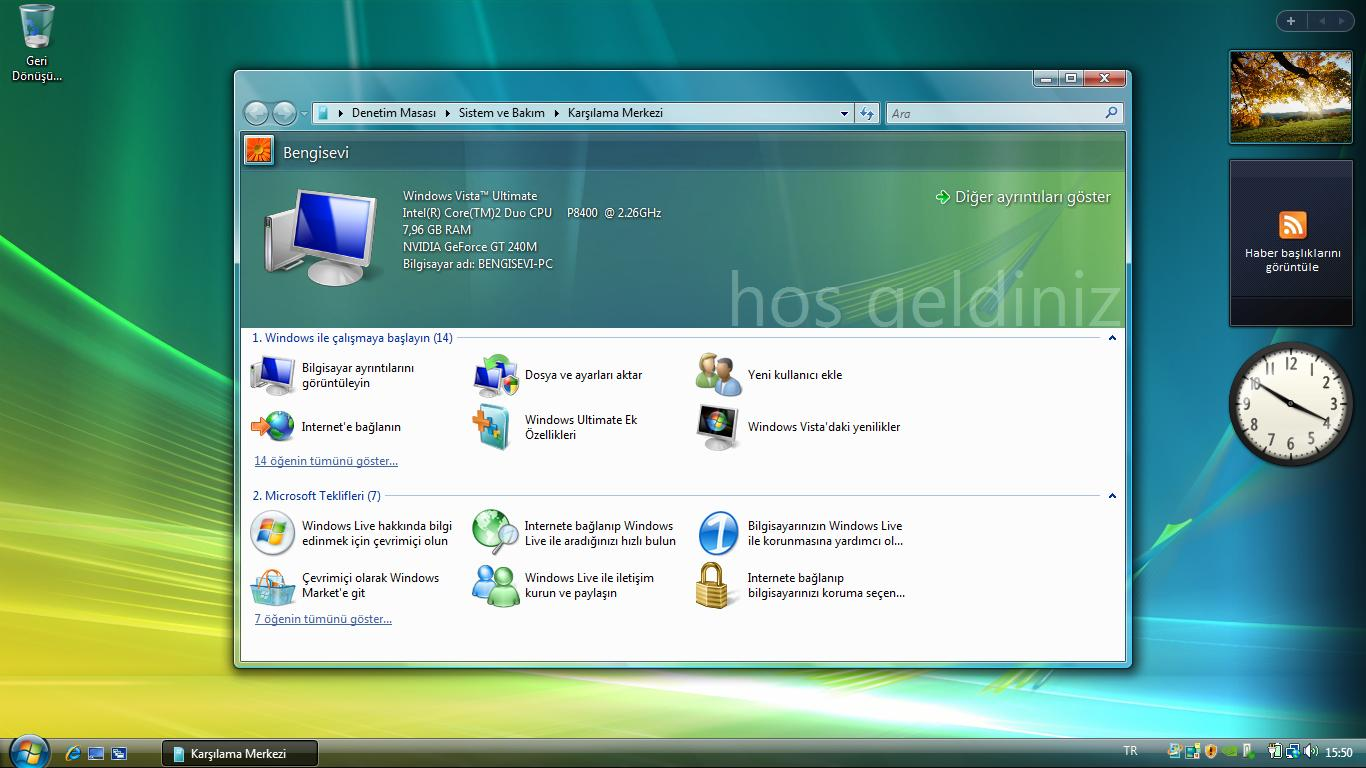Click the NVIDIA GeForce GT 240M text

point(470,247)
